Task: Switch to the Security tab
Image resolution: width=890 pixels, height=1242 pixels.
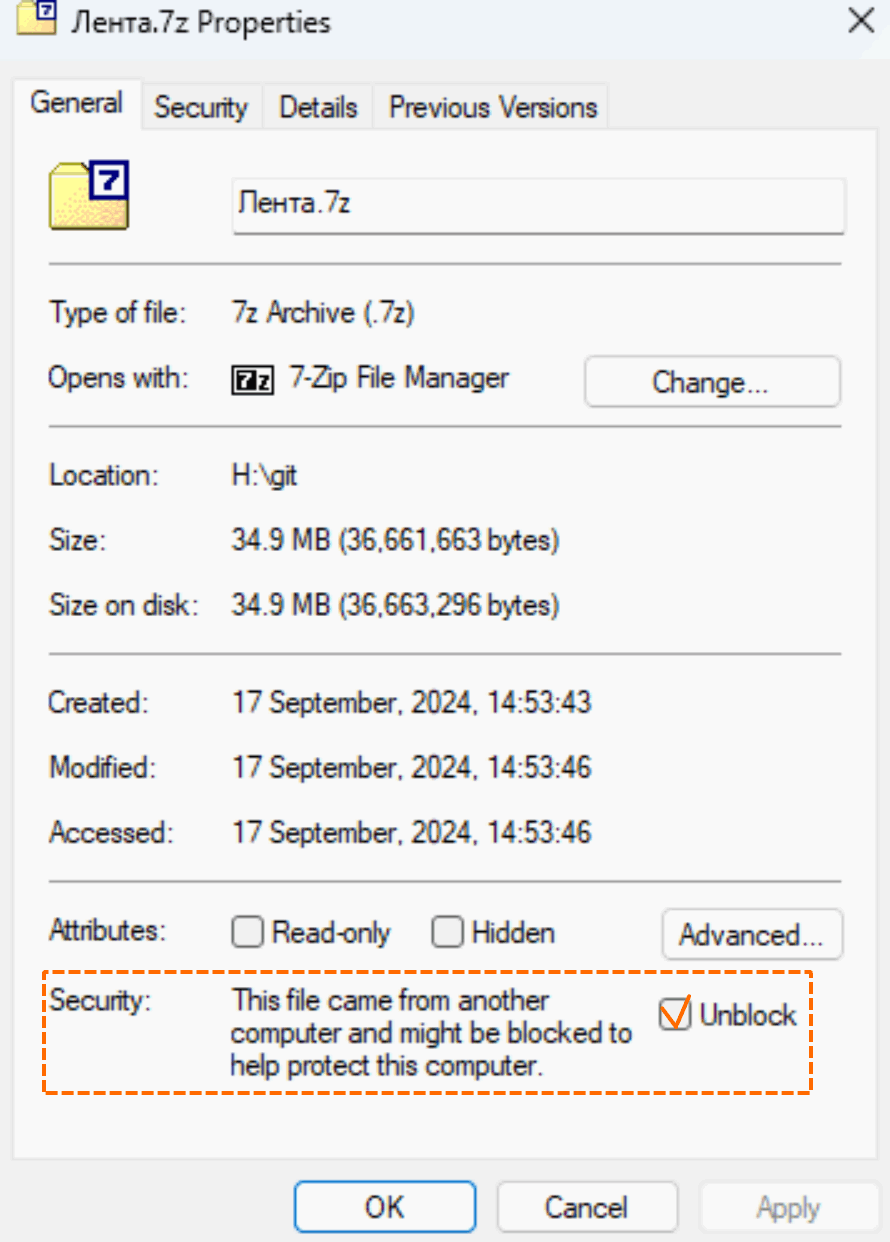Action: coord(200,107)
